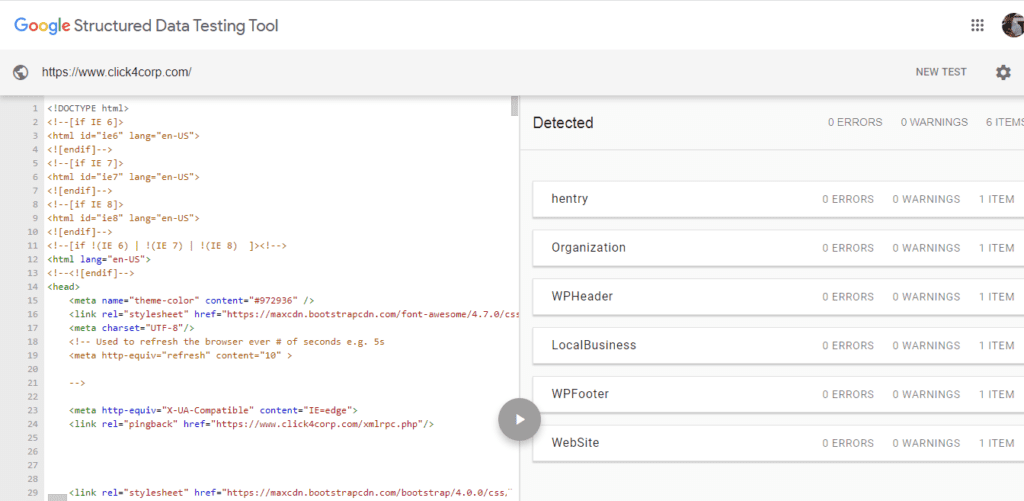Expand the WPHeader result row

(x=778, y=297)
